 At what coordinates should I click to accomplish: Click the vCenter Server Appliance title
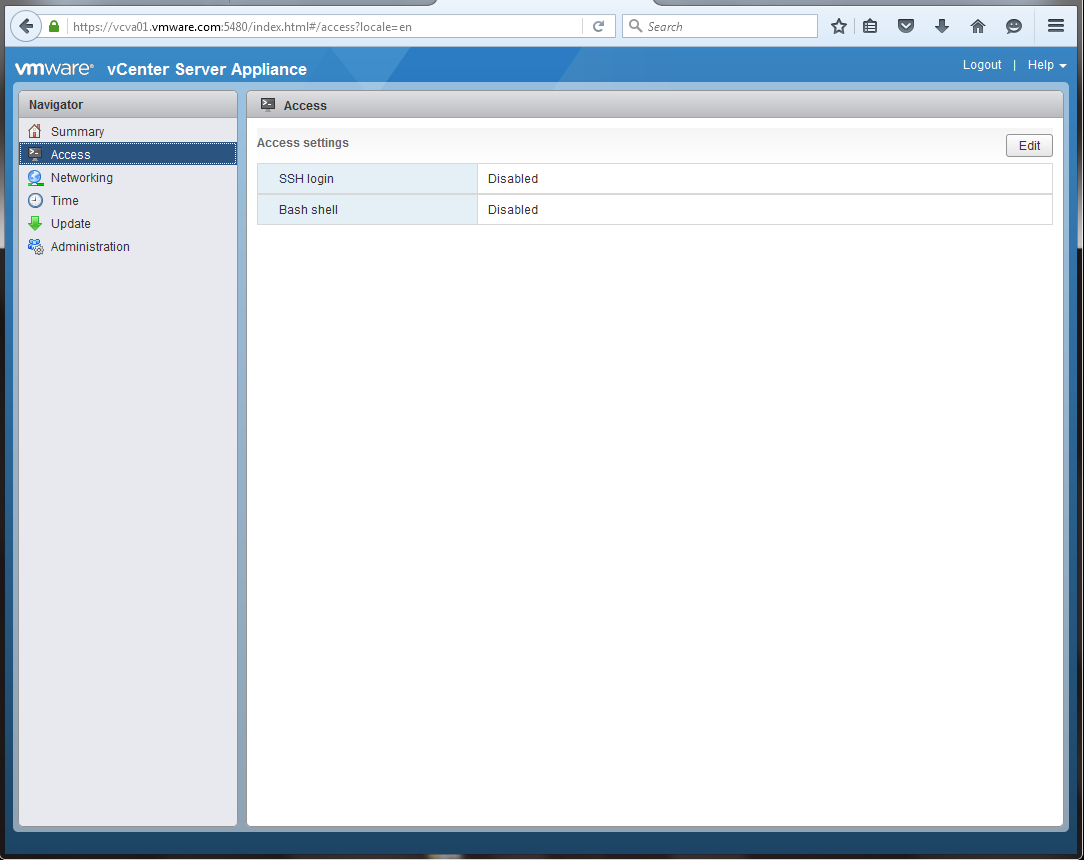click(207, 69)
